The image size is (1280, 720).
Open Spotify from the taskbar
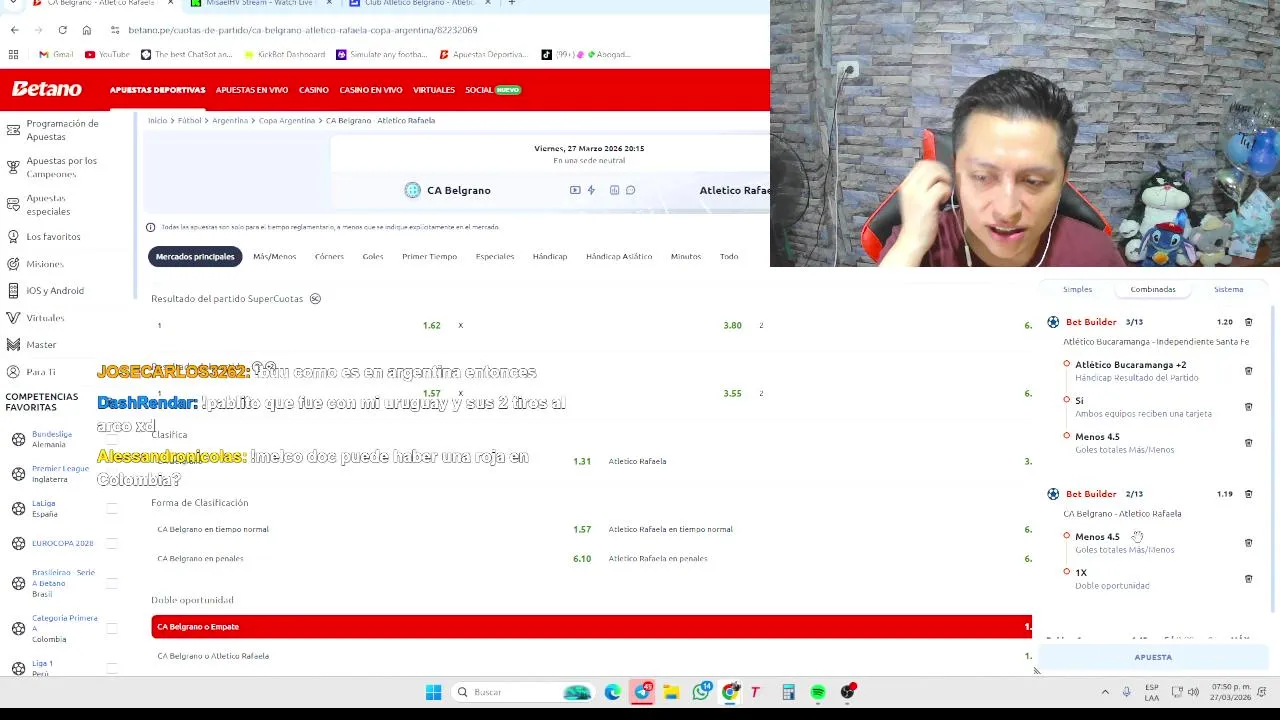818,692
